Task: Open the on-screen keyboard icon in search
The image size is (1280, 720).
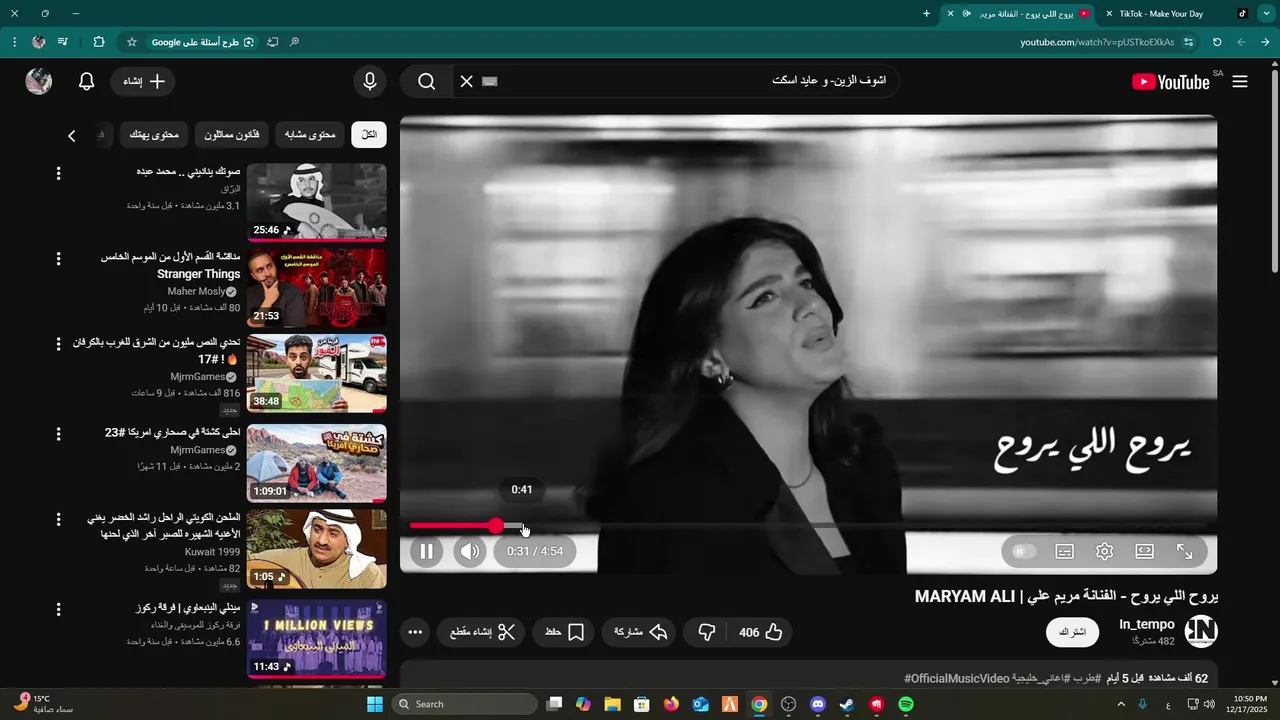Action: 489,82
